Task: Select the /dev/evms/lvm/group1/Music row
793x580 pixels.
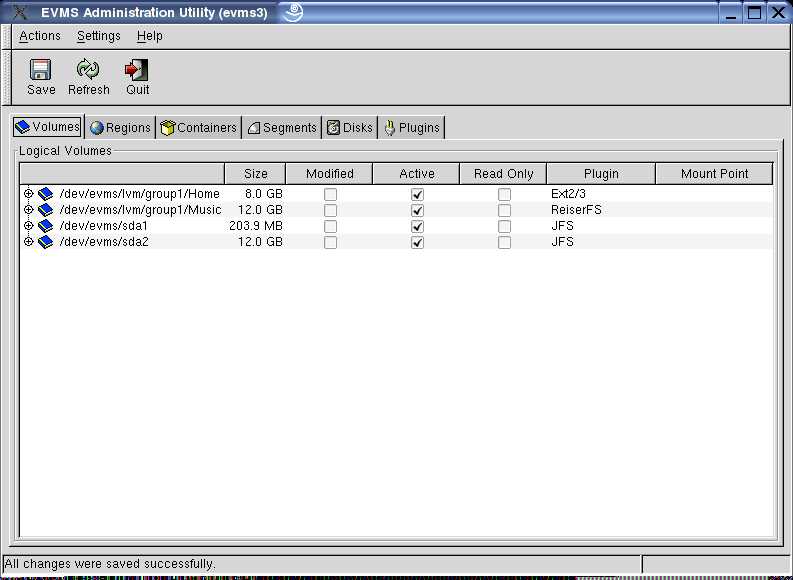Action: pos(140,210)
